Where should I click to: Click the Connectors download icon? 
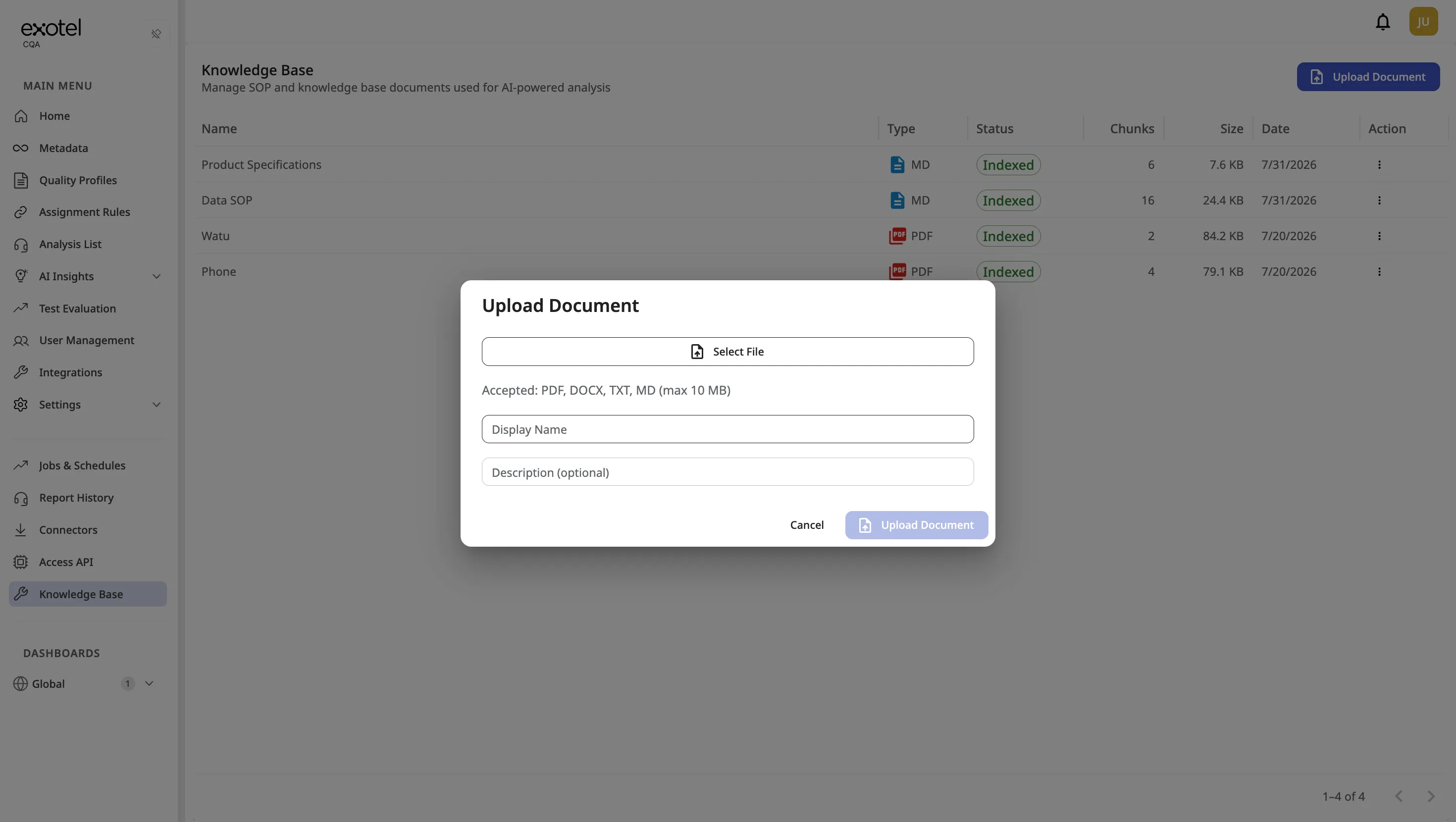click(x=20, y=530)
